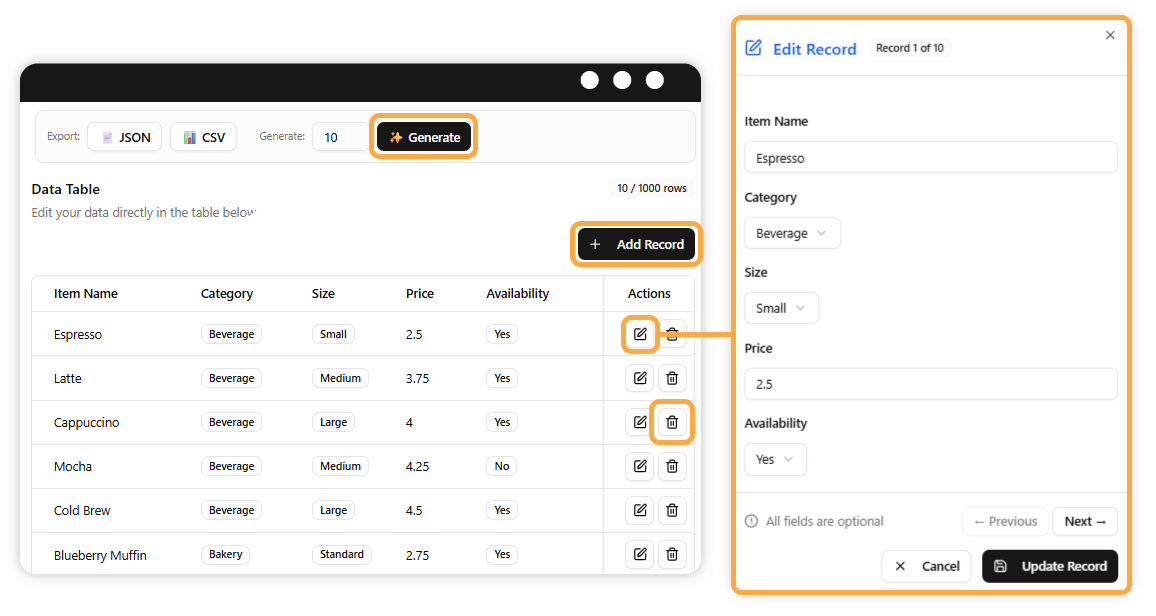Click Update Record to save changes
The height and width of the screenshot is (616, 1156).
point(1049,566)
